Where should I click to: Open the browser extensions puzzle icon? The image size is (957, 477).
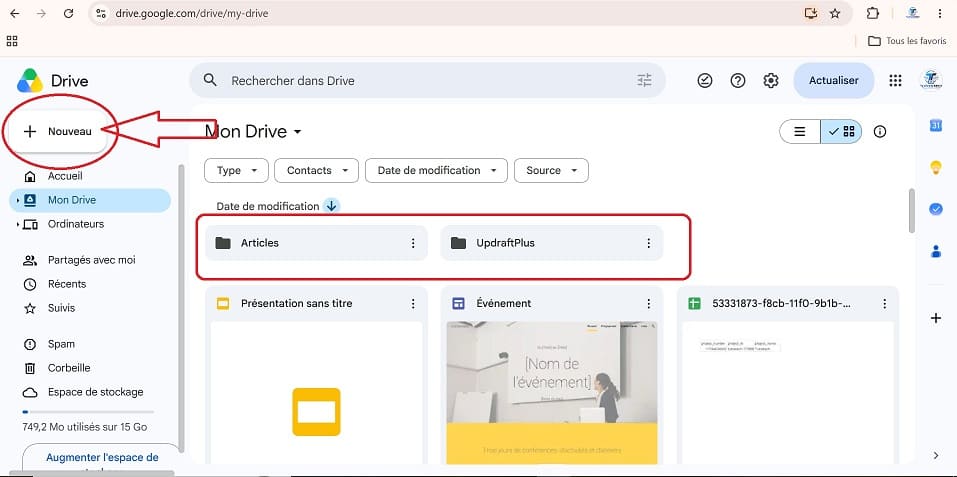click(873, 13)
